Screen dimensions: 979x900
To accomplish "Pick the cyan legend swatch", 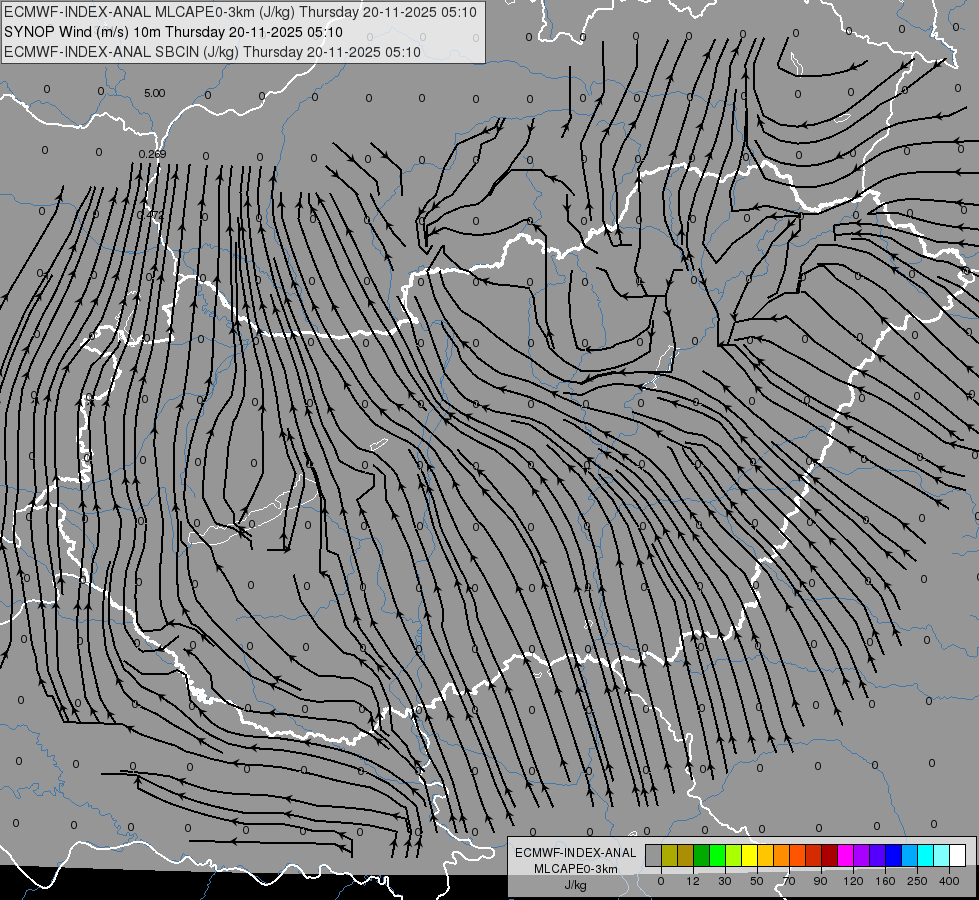I will 927,855.
